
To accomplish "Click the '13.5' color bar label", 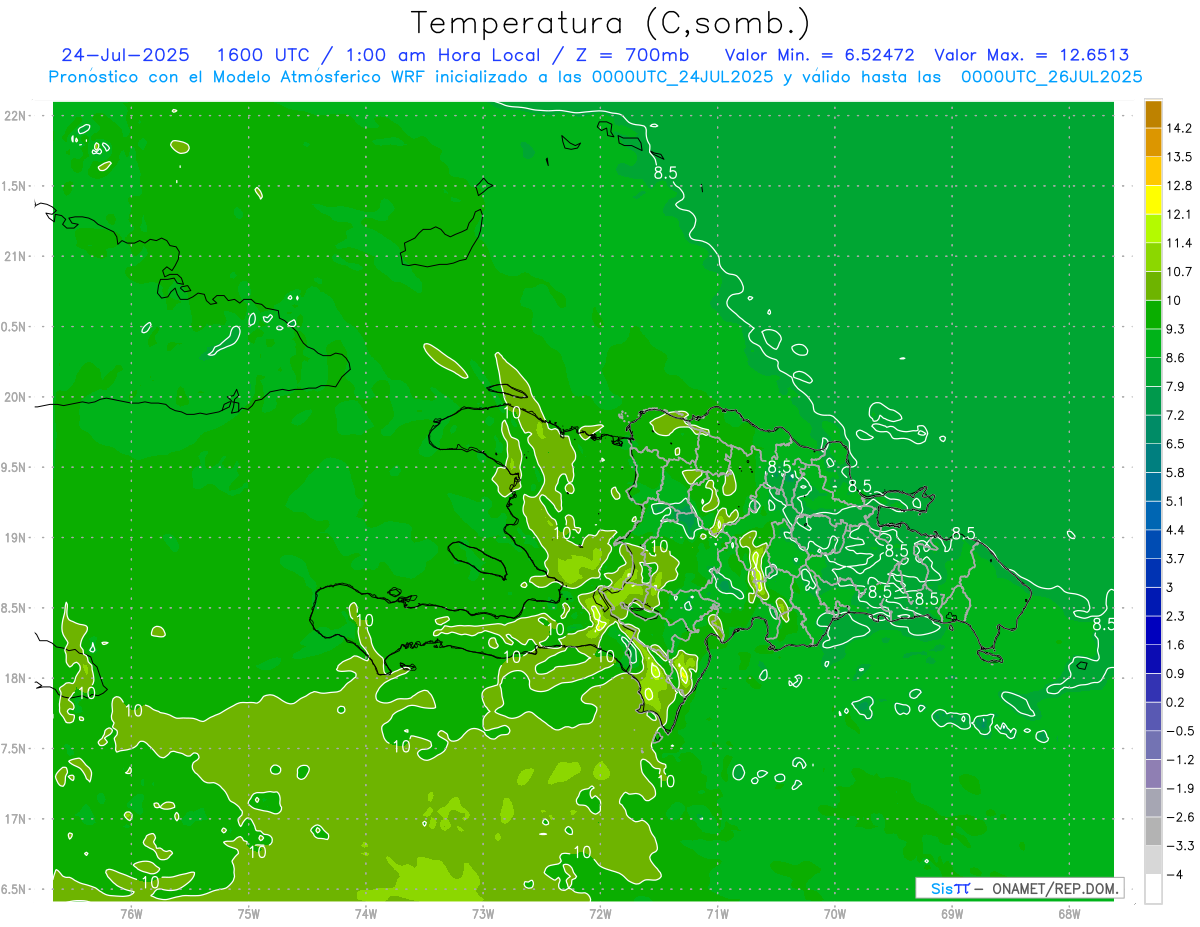I will (x=1179, y=157).
